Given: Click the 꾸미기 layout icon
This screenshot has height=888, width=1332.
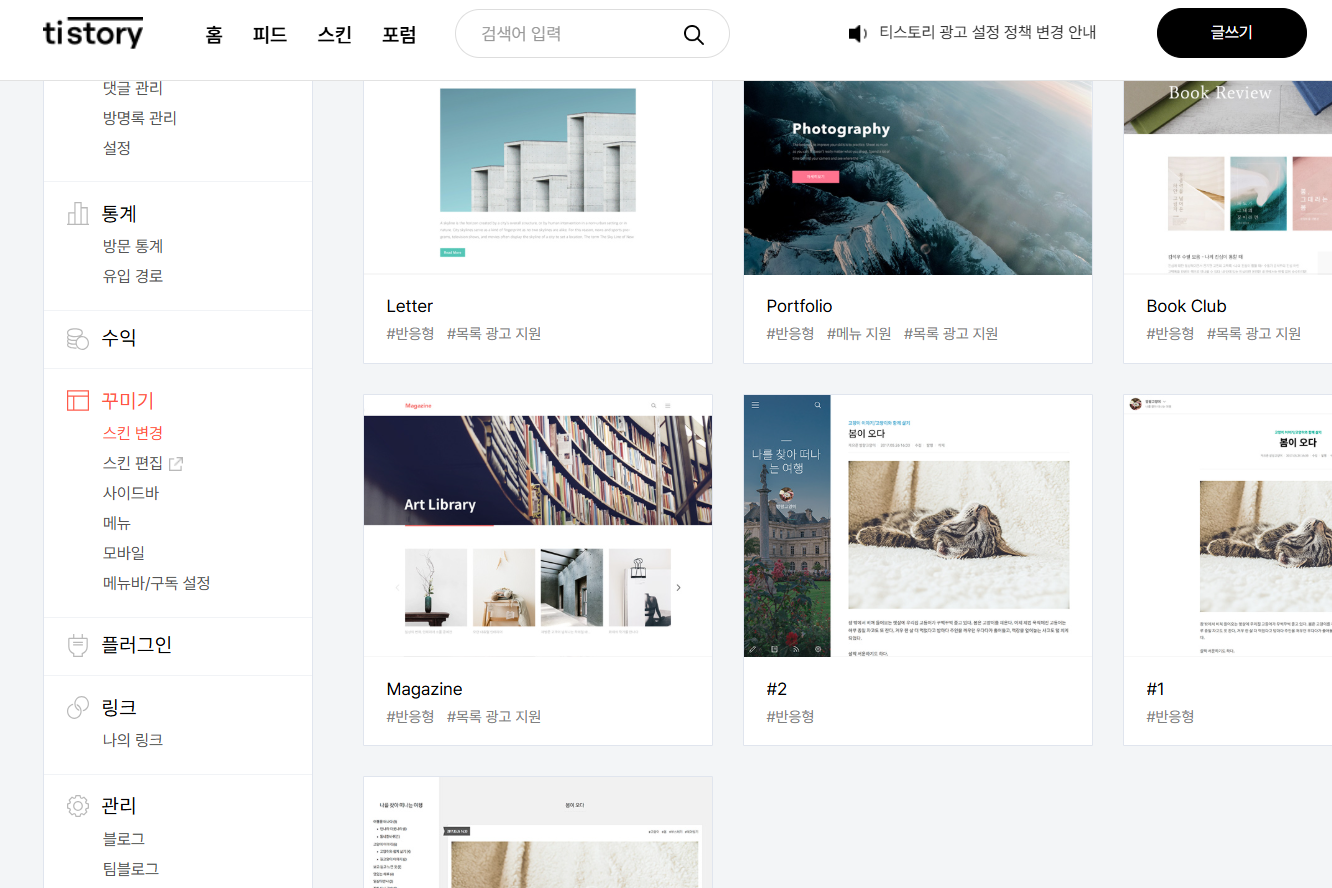Looking at the screenshot, I should click(78, 401).
